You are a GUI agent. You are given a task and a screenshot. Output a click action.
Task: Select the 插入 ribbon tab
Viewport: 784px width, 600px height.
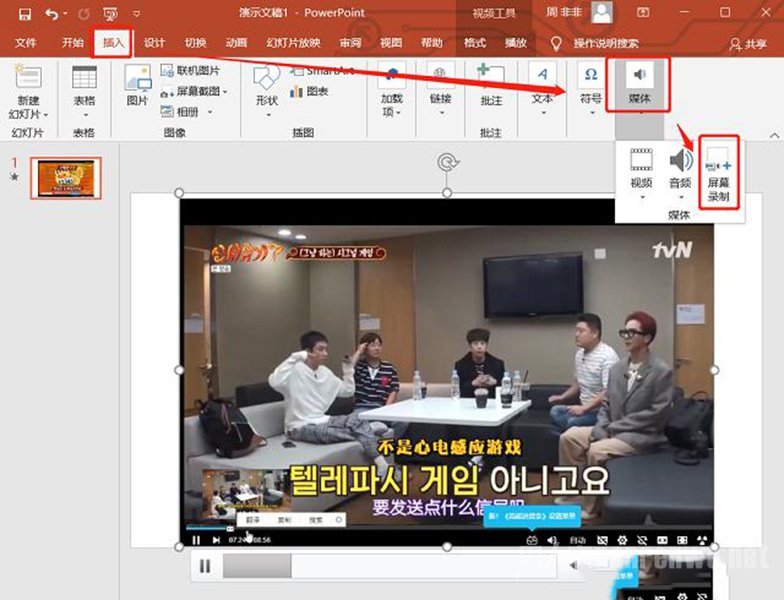(x=113, y=43)
